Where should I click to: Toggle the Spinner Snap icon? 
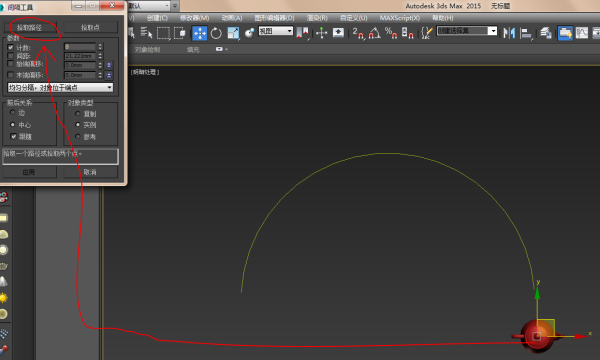click(407, 33)
